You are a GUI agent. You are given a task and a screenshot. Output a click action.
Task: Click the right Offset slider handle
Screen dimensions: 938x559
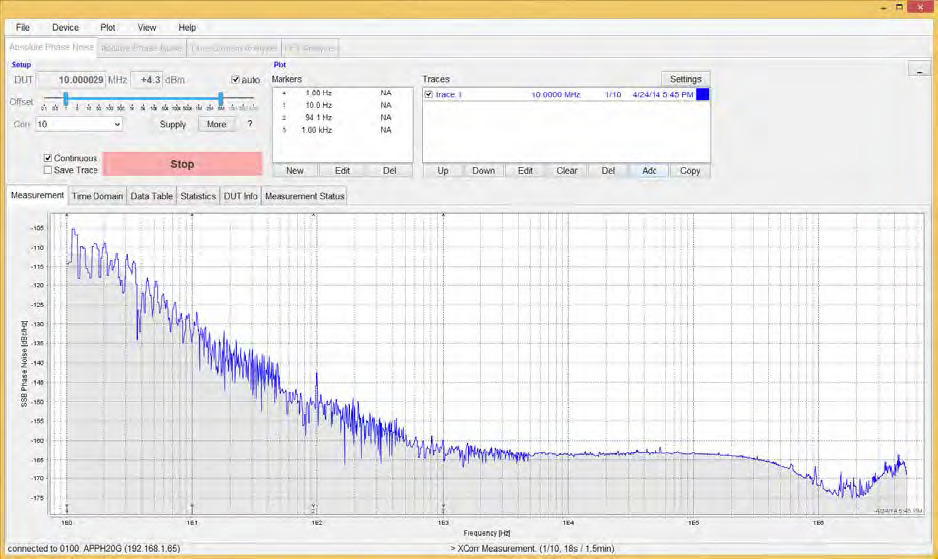click(x=221, y=99)
